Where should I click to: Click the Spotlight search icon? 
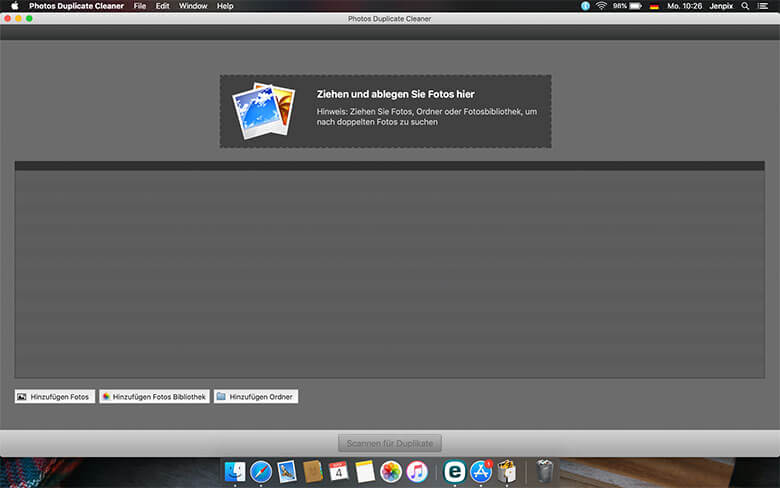tap(745, 6)
